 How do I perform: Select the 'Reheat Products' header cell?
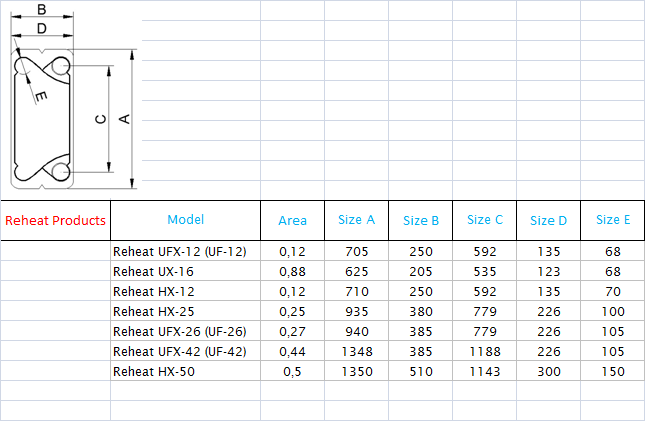pyautogui.click(x=56, y=221)
